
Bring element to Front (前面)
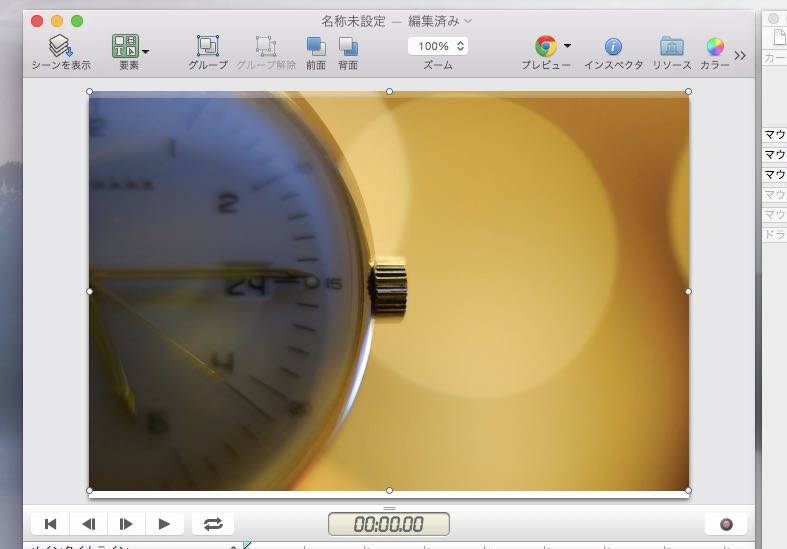[316, 46]
